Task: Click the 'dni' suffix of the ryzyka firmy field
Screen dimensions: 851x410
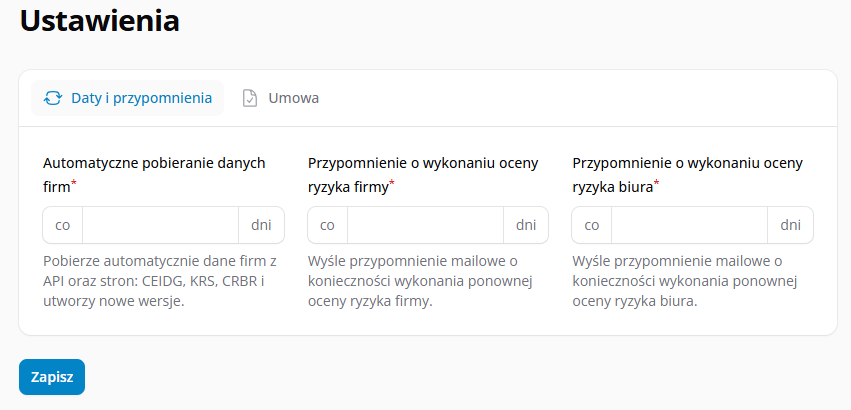Action: 525,225
